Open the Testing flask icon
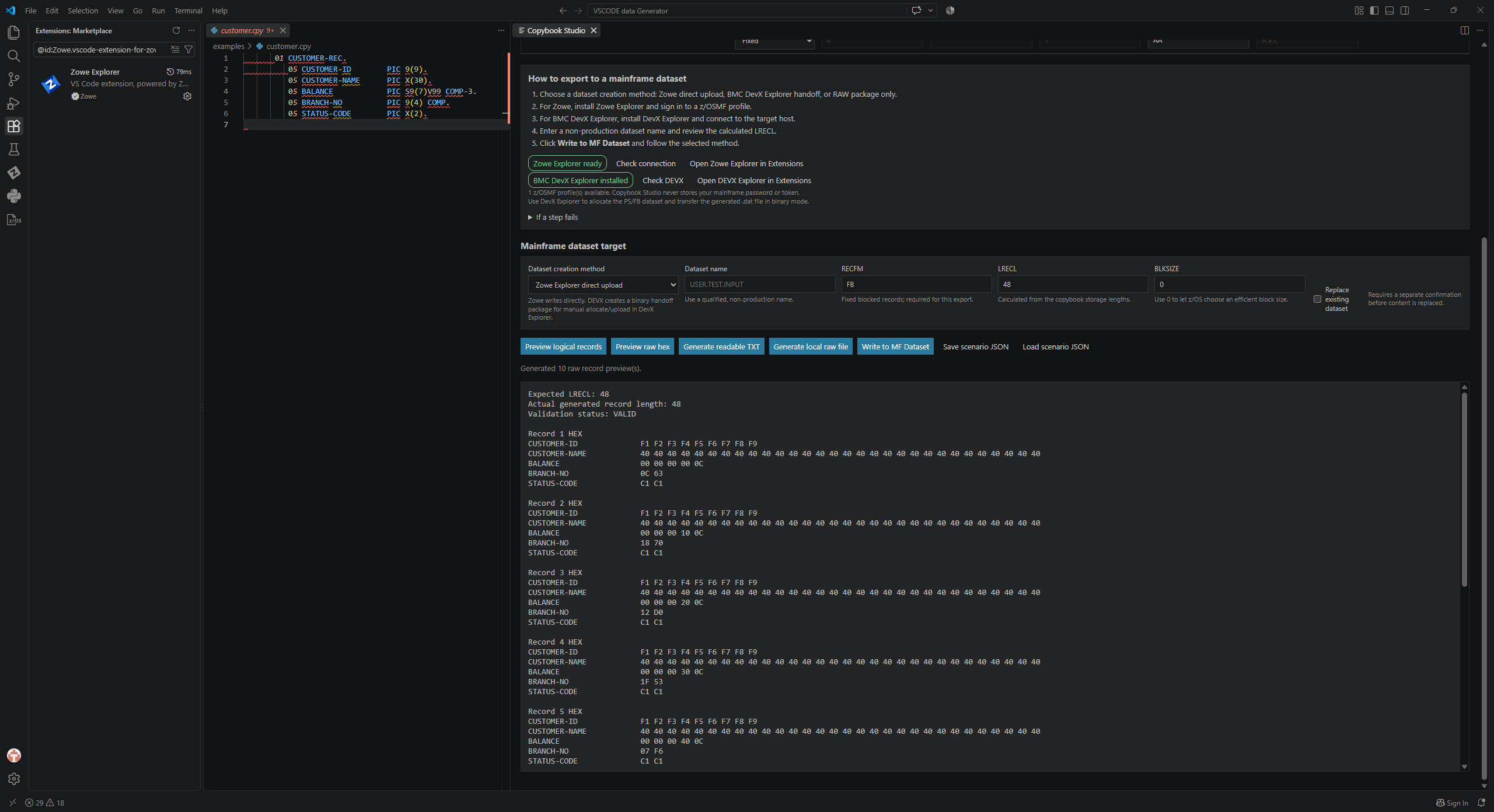1494x812 pixels. tap(13, 149)
